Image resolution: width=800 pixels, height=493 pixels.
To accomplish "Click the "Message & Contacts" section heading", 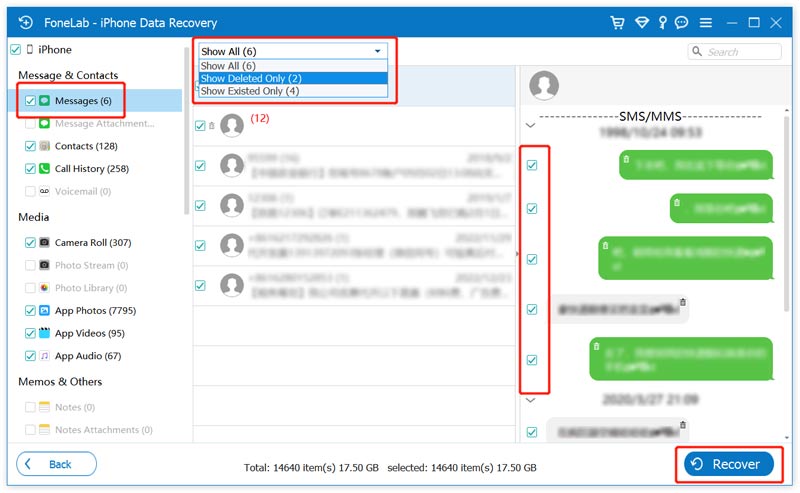I will tap(68, 75).
